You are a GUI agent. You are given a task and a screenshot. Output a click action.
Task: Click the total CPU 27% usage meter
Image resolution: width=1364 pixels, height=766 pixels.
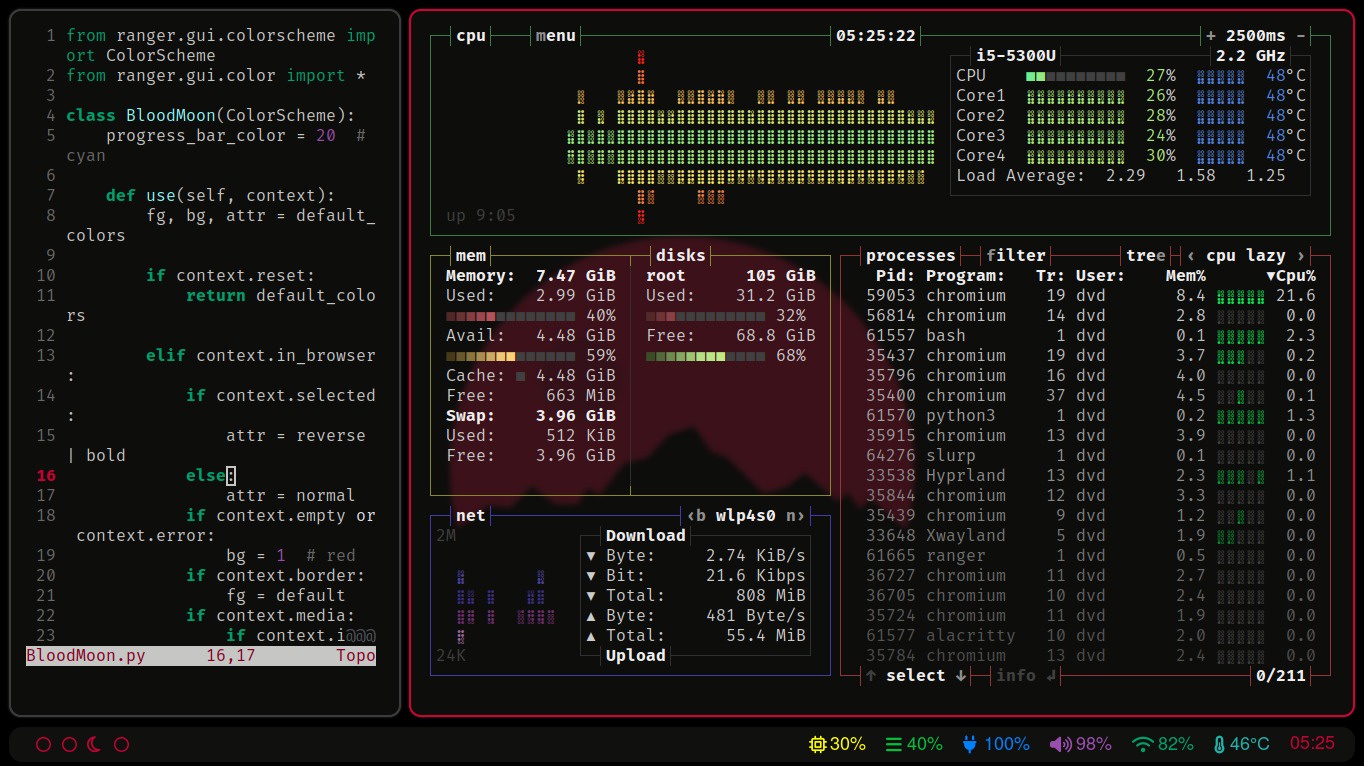(x=1075, y=75)
